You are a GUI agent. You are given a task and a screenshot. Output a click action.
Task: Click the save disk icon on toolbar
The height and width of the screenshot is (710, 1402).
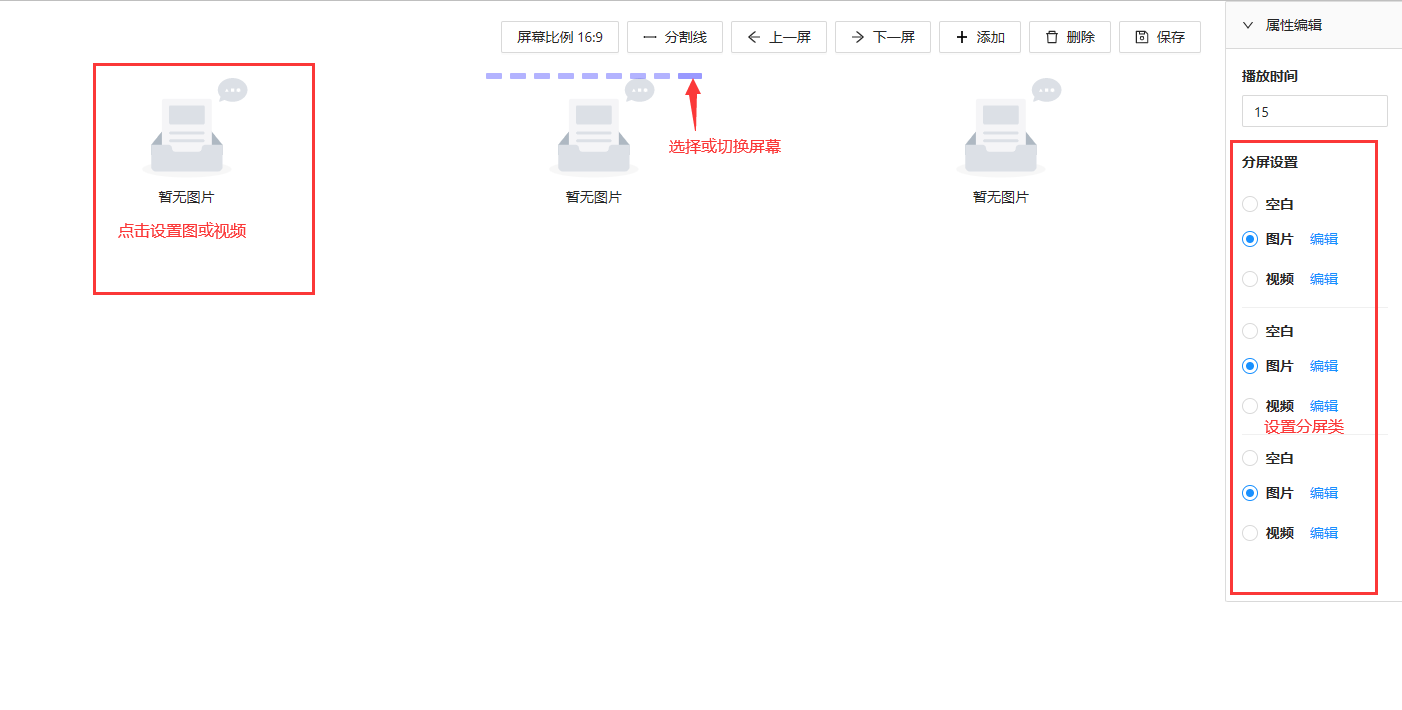click(1141, 37)
